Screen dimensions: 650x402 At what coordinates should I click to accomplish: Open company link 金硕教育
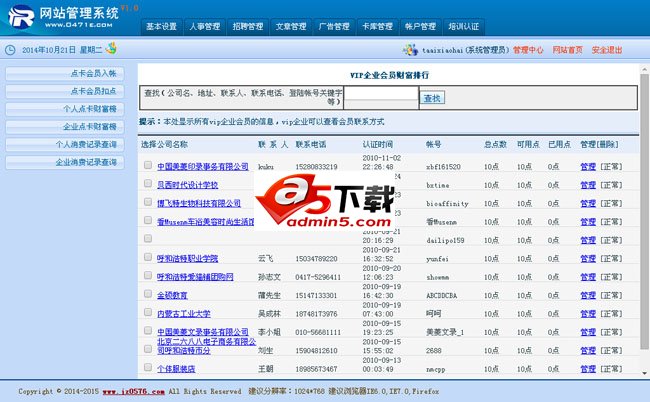[x=172, y=295]
